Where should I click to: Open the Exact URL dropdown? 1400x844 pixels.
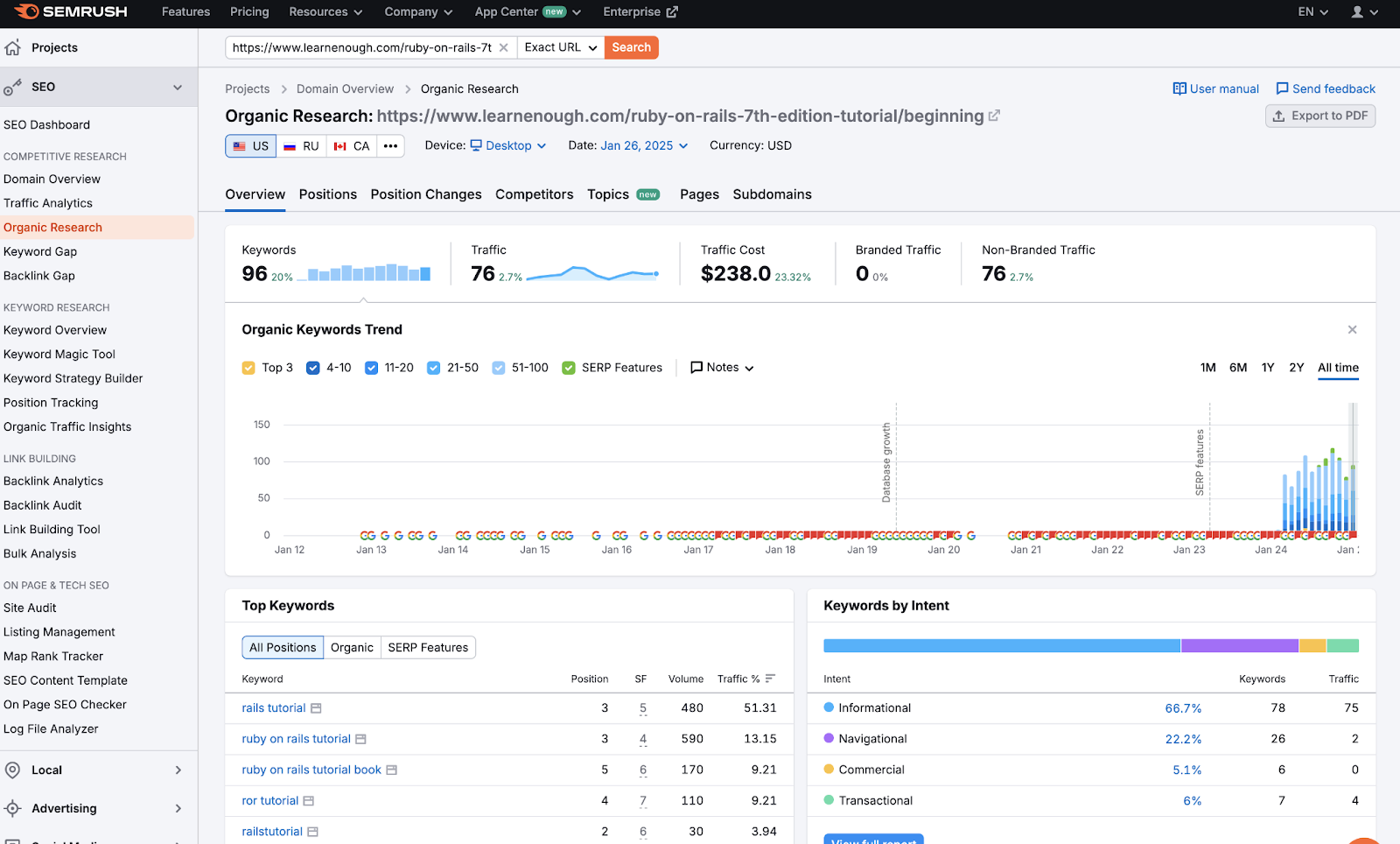coord(561,47)
